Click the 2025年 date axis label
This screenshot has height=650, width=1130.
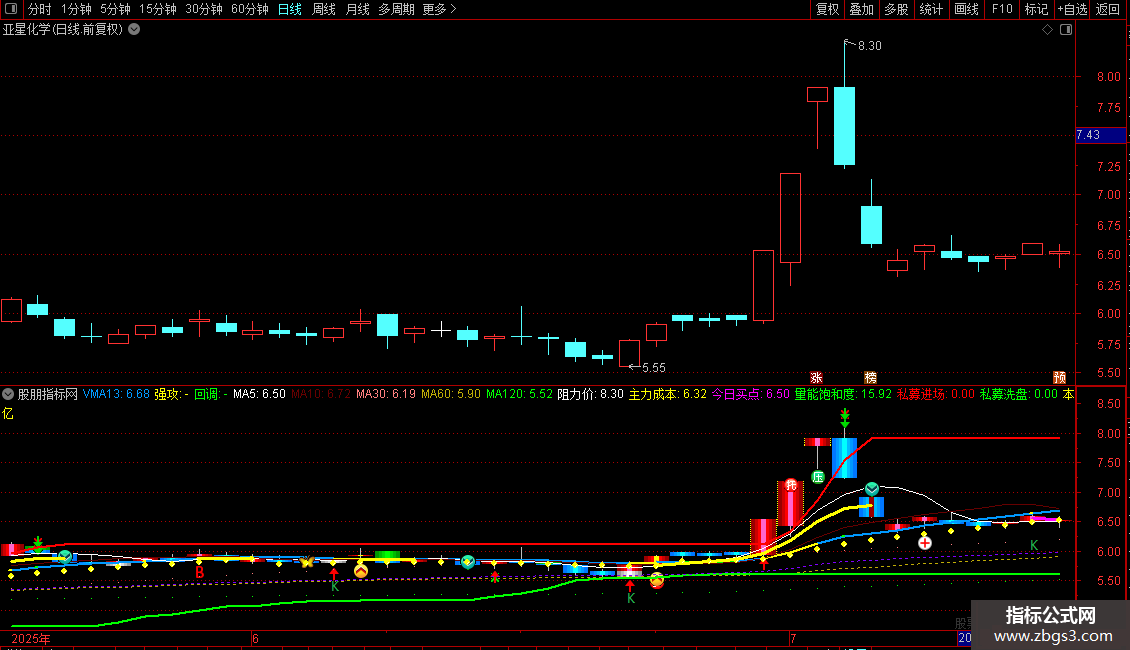click(31, 638)
